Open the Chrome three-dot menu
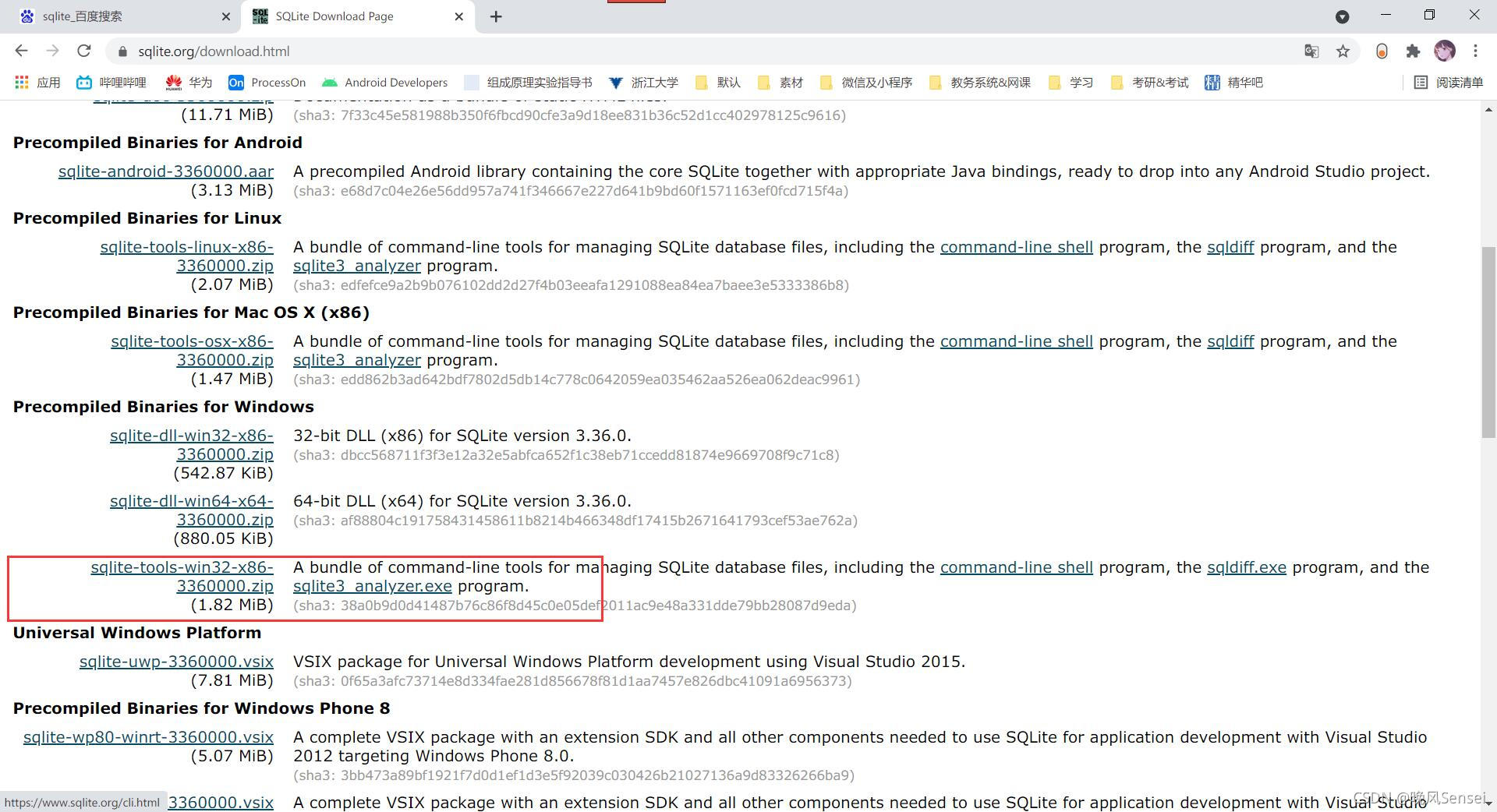 (x=1475, y=51)
